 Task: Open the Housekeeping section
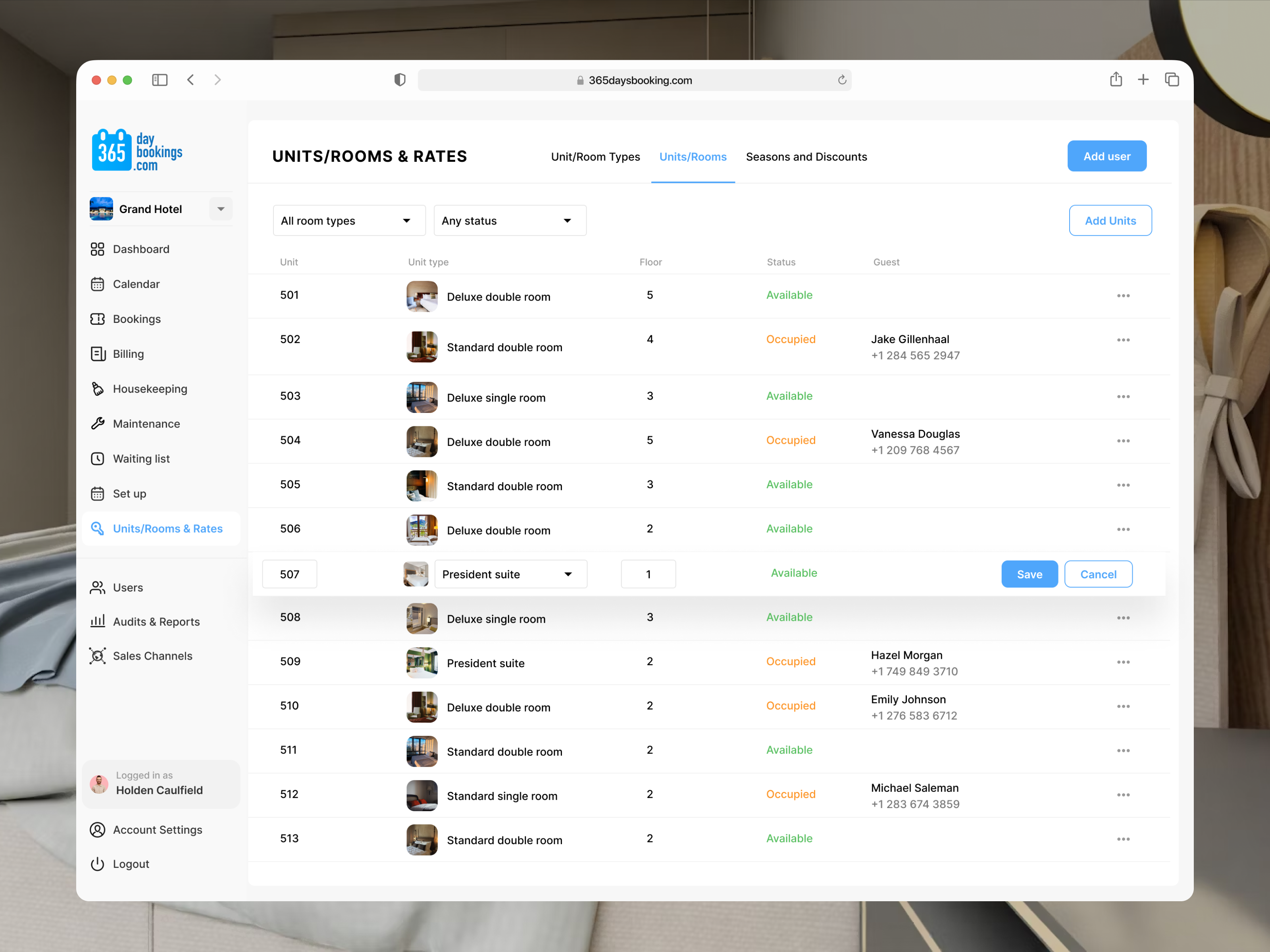click(x=149, y=388)
